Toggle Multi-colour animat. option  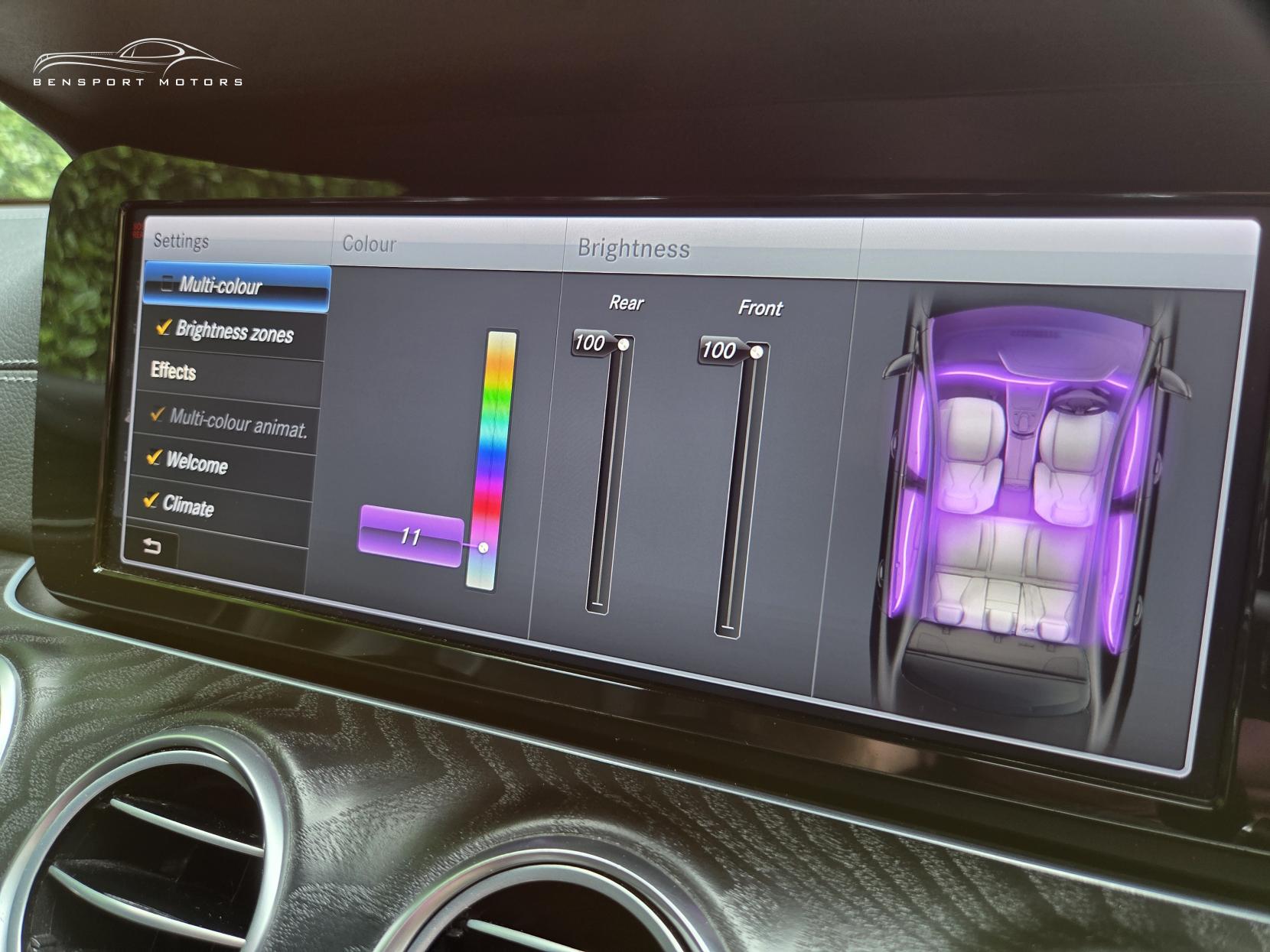pos(158,414)
